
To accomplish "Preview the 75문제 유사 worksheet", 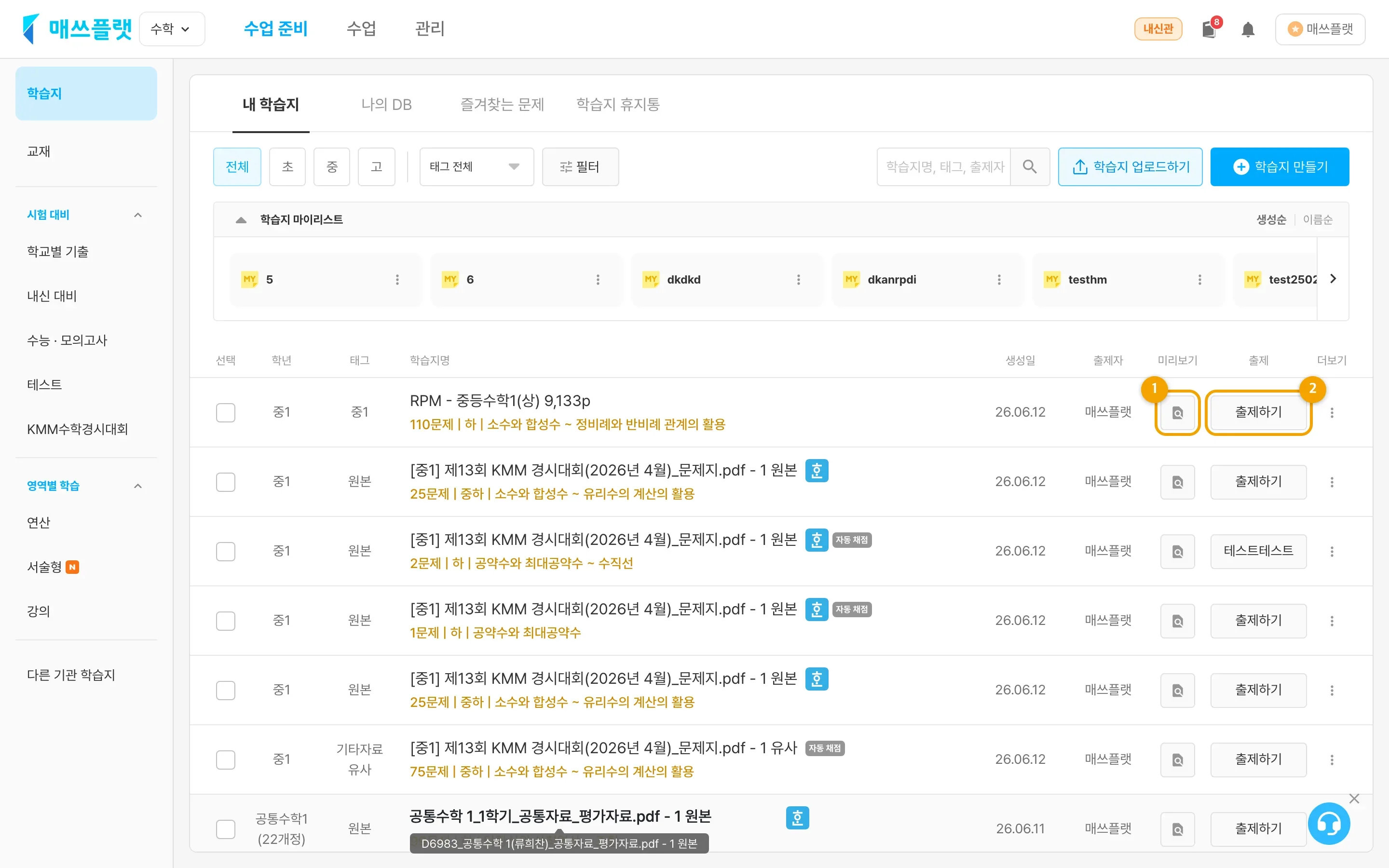I will [1177, 759].
